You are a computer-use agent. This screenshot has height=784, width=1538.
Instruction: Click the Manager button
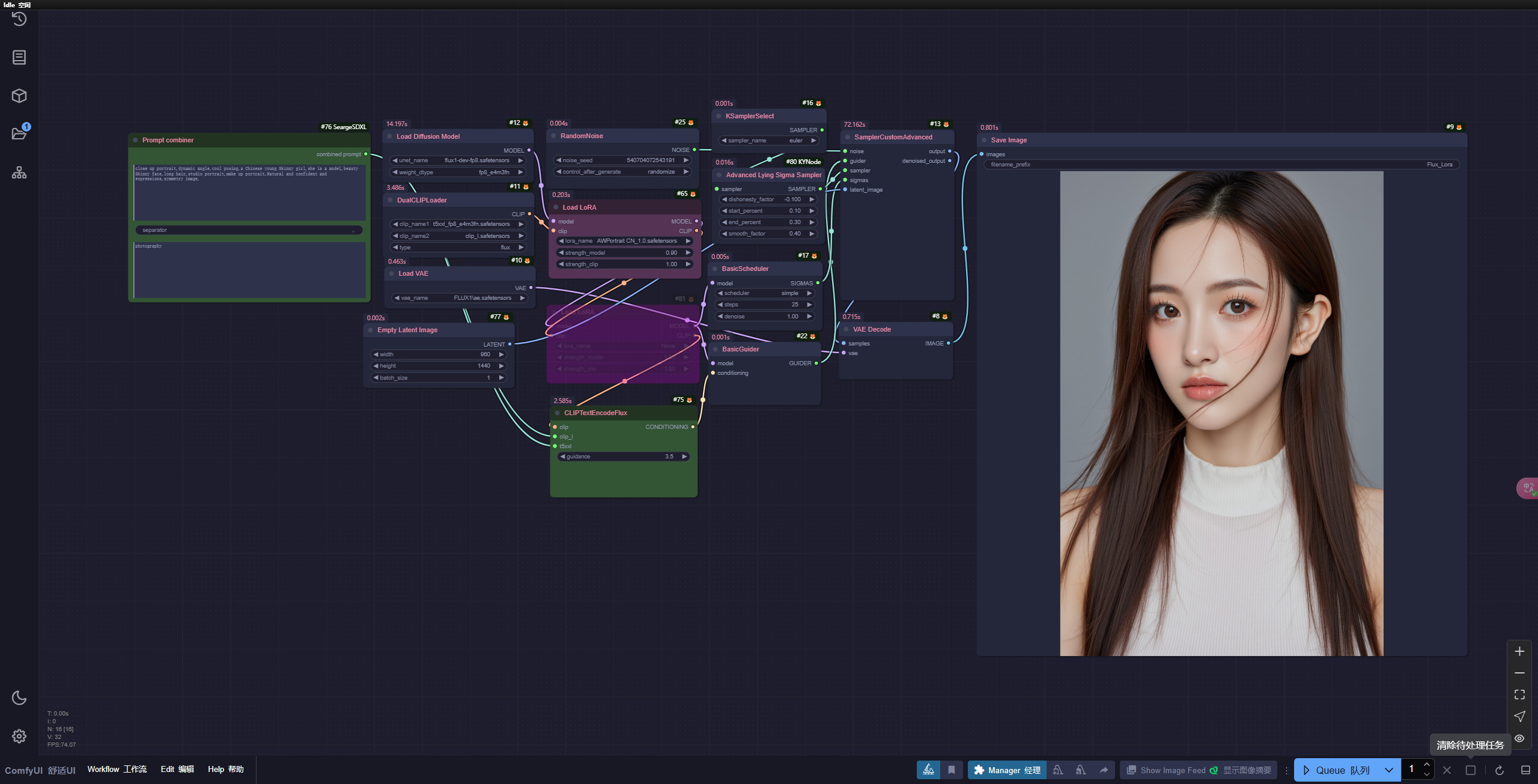tap(1007, 770)
